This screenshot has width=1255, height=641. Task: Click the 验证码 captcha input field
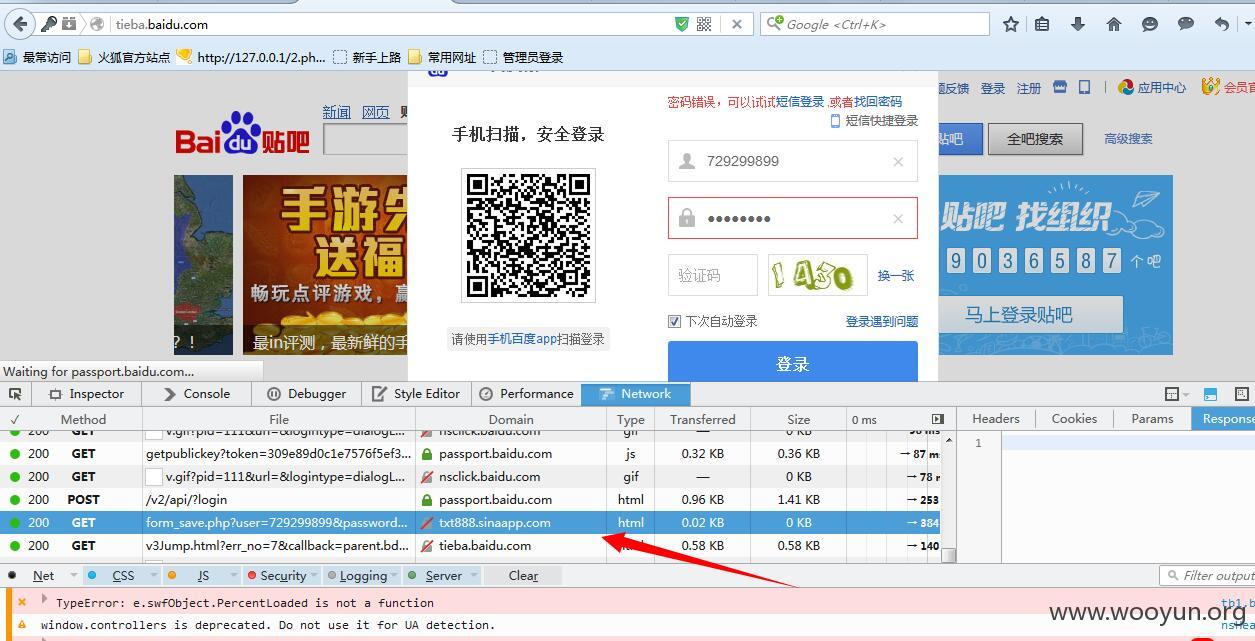713,275
